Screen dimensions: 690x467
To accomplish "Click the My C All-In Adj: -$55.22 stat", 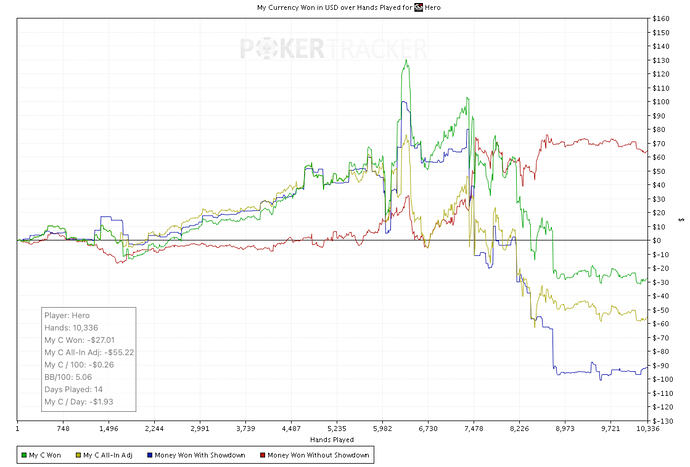I will tap(89, 353).
